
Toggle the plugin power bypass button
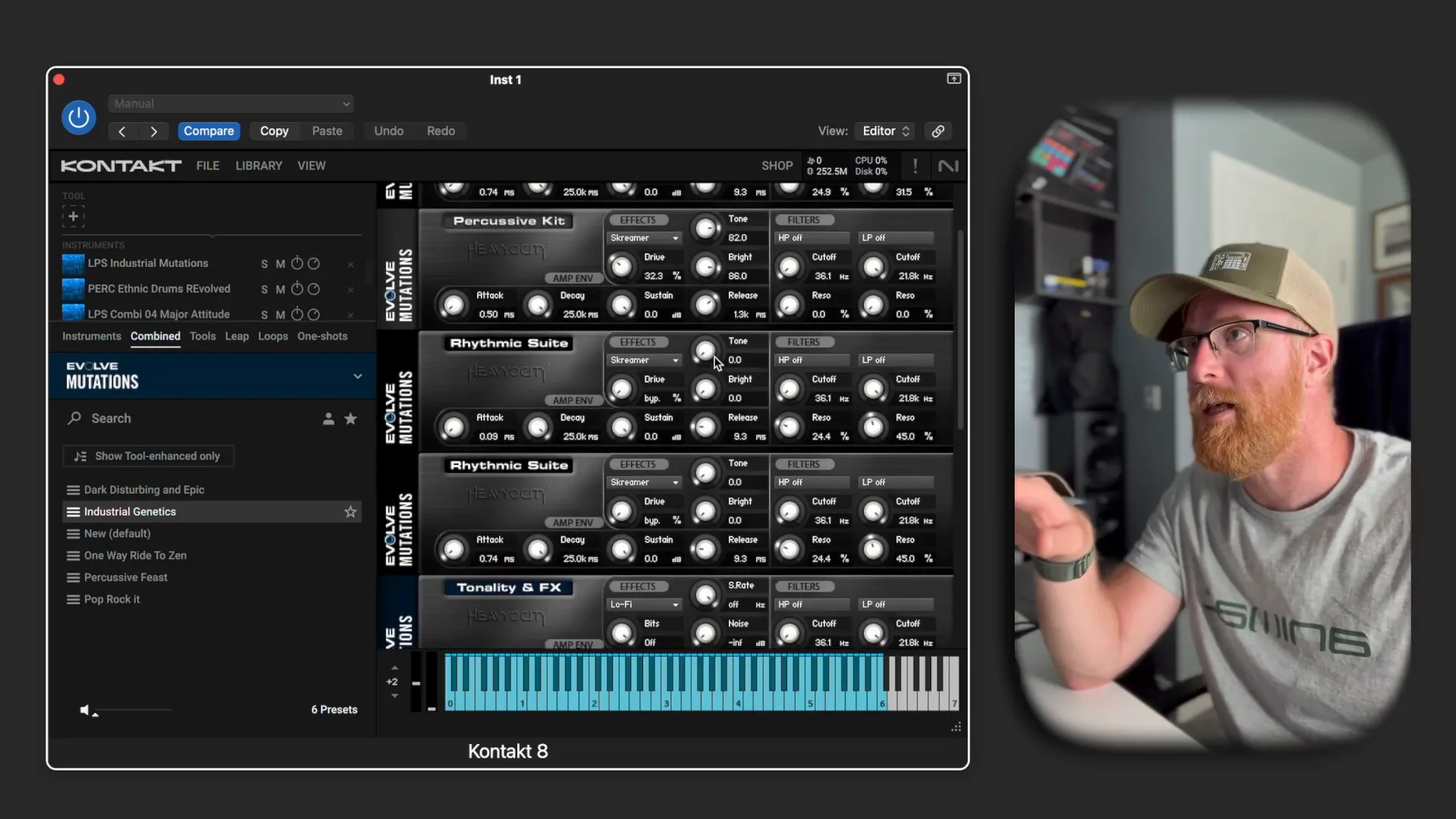point(79,118)
